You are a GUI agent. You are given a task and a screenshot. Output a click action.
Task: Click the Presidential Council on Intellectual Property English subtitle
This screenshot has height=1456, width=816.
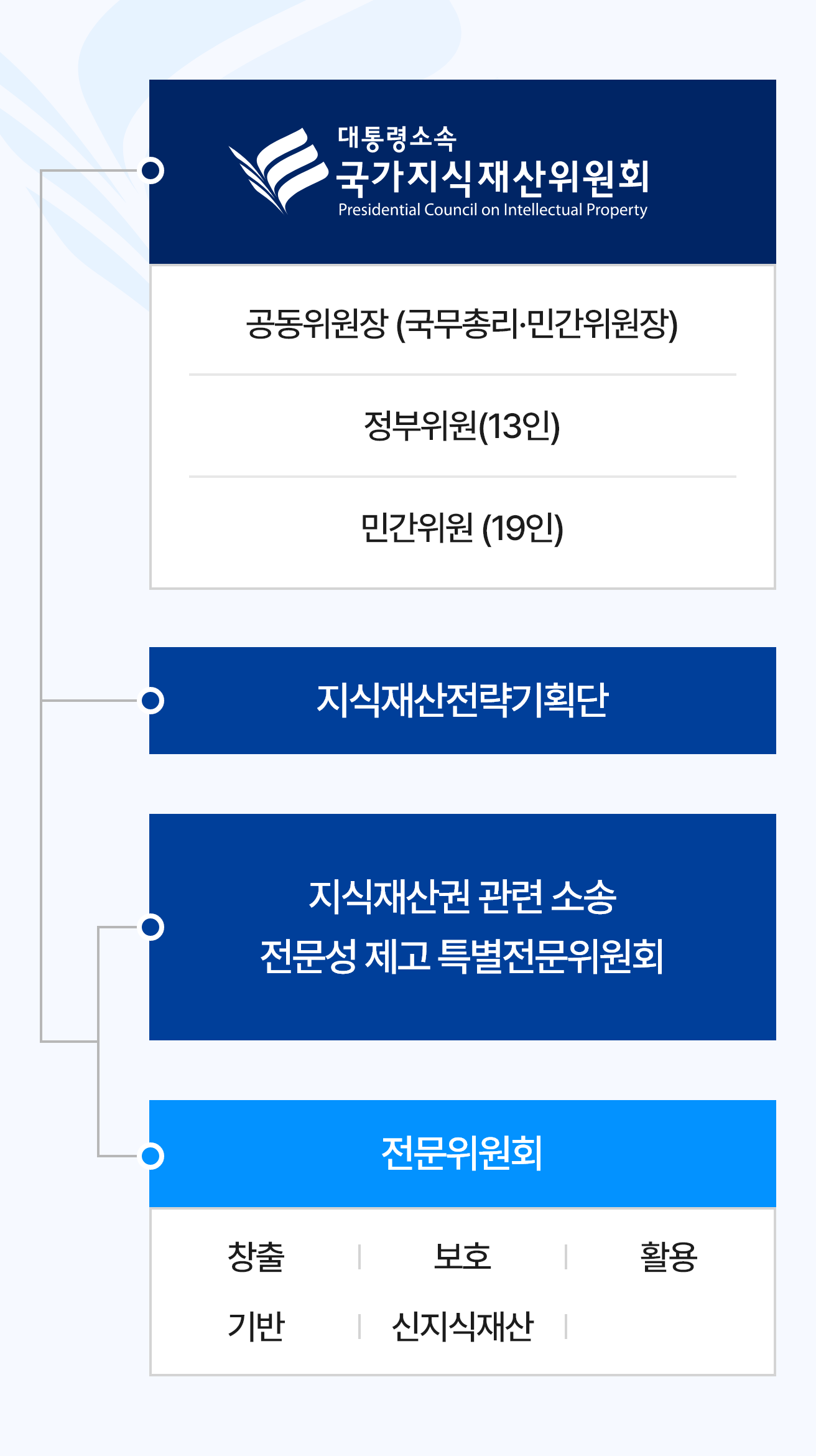point(493,210)
